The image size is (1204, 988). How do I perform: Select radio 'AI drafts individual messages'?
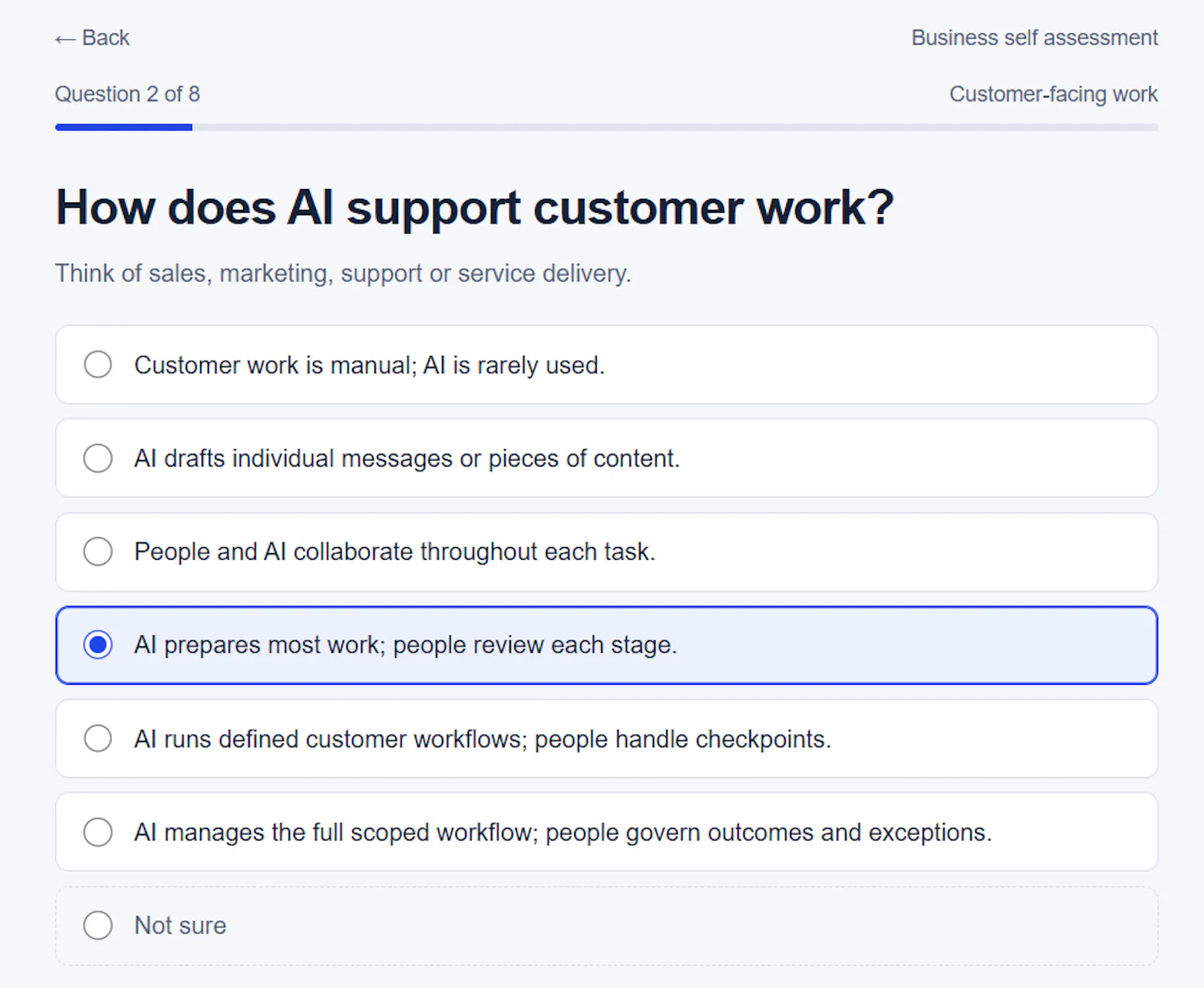pyautogui.click(x=98, y=458)
